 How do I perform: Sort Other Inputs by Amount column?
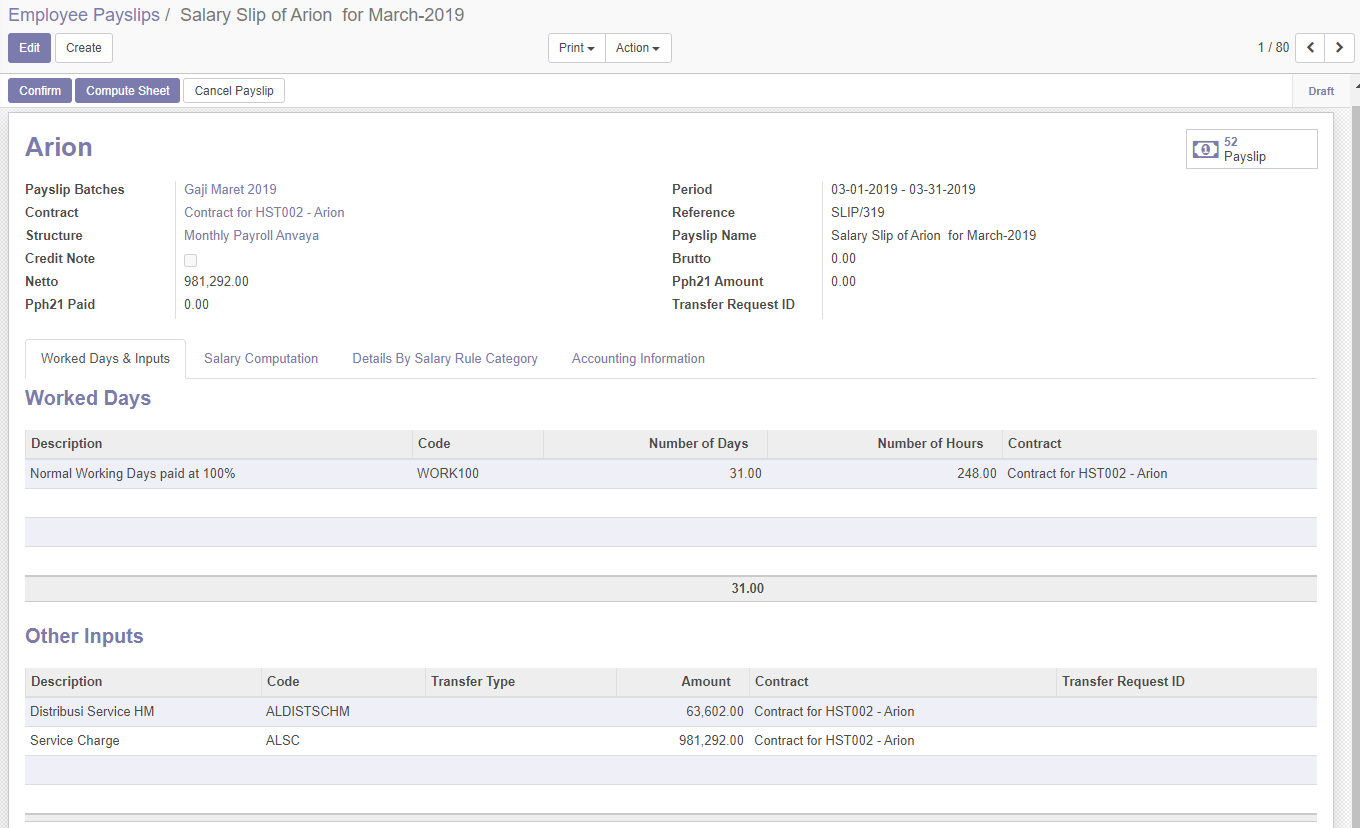[682, 682]
